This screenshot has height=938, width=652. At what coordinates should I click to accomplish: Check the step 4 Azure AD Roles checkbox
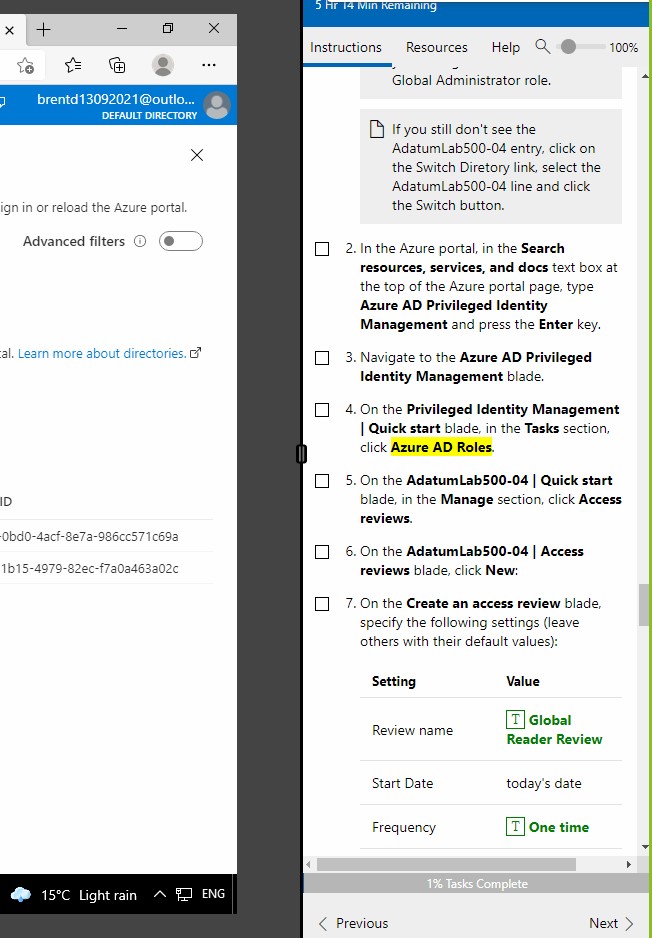(x=322, y=410)
